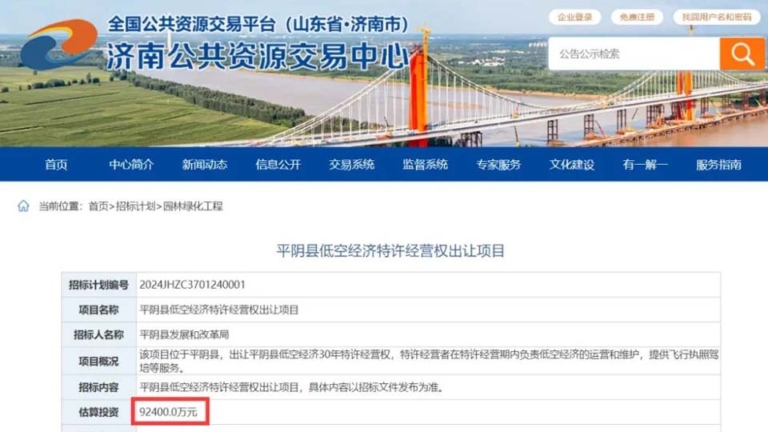Select the 信息公开 menu item
Image resolution: width=768 pixels, height=432 pixels.
tap(278, 165)
